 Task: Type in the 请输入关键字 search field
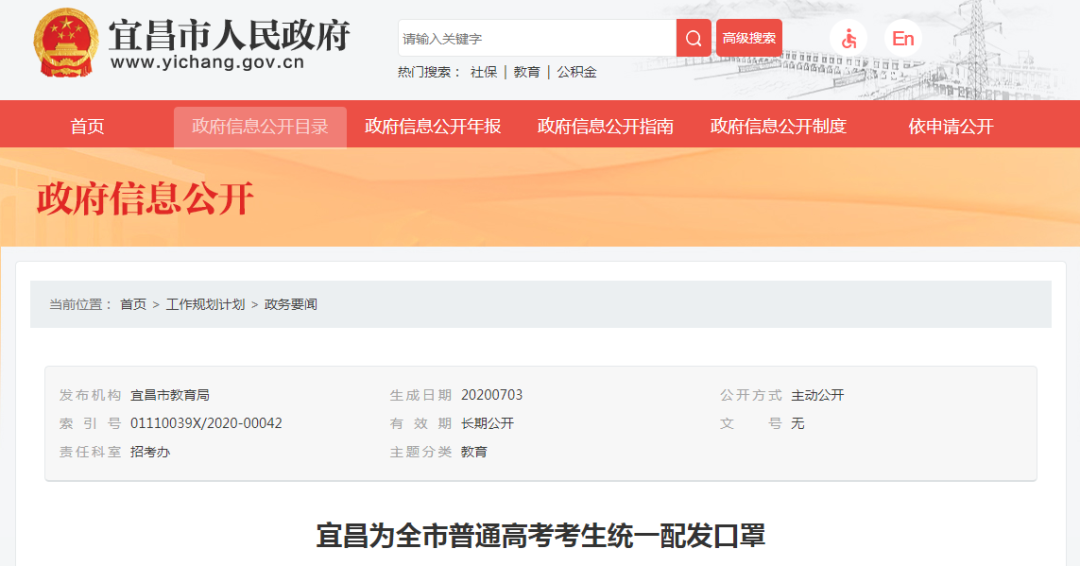(537, 38)
